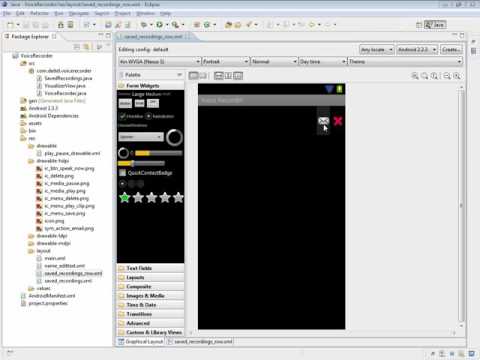Screen dimensions: 480x360
Task: Select AndroidManifest.xml in Package Explorer
Action: point(52,296)
